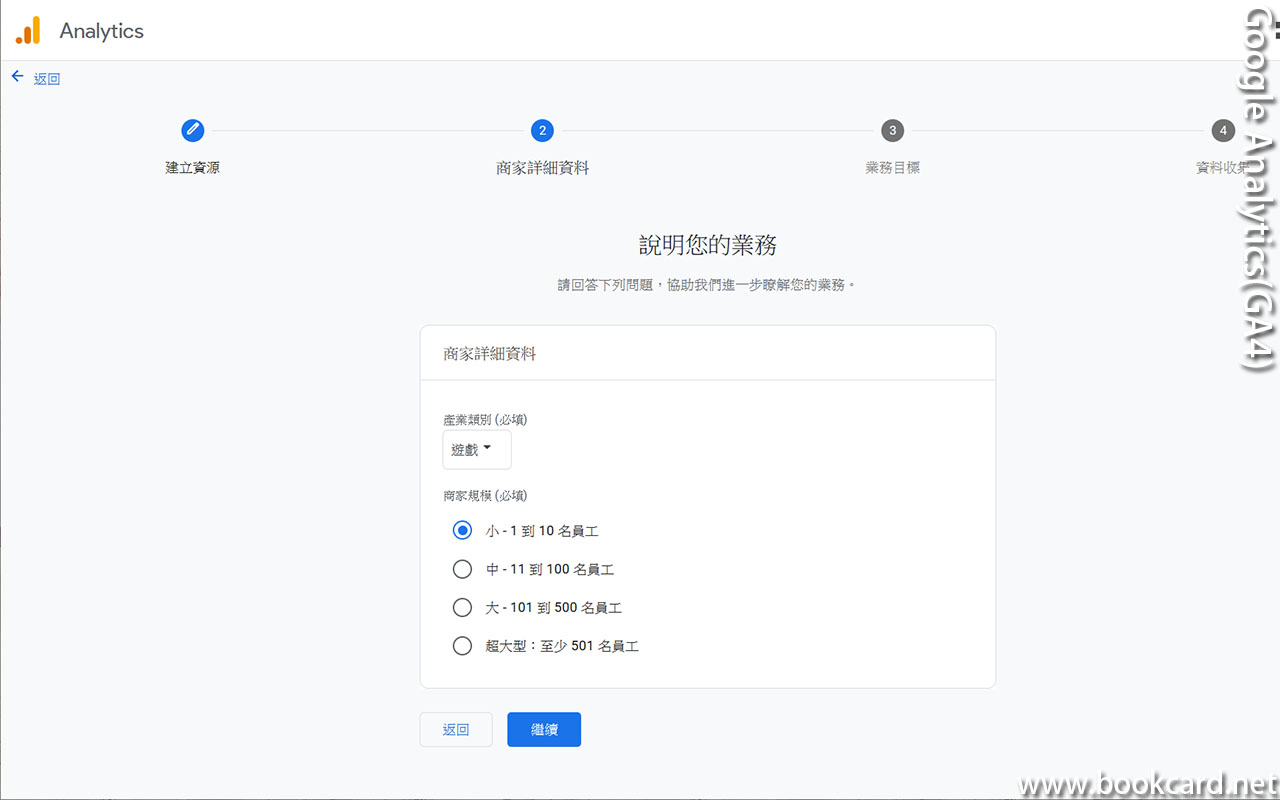The height and width of the screenshot is (800, 1280).
Task: Click the progress line between step 2 and 3
Action: [717, 130]
